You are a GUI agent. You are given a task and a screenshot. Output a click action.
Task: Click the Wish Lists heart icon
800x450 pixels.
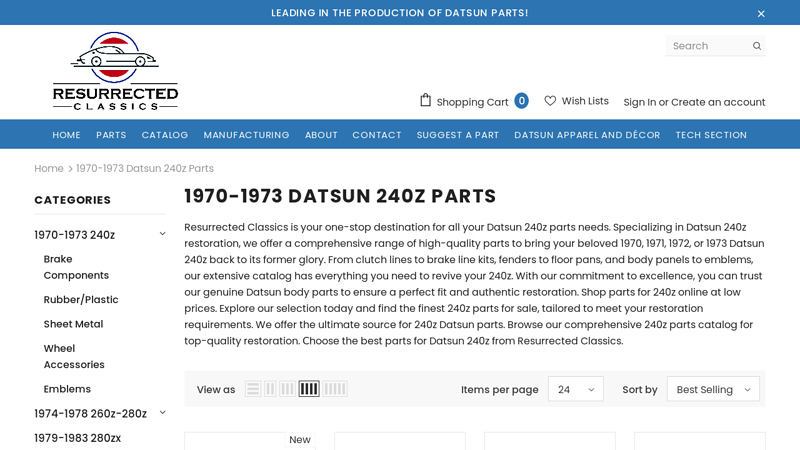[550, 101]
